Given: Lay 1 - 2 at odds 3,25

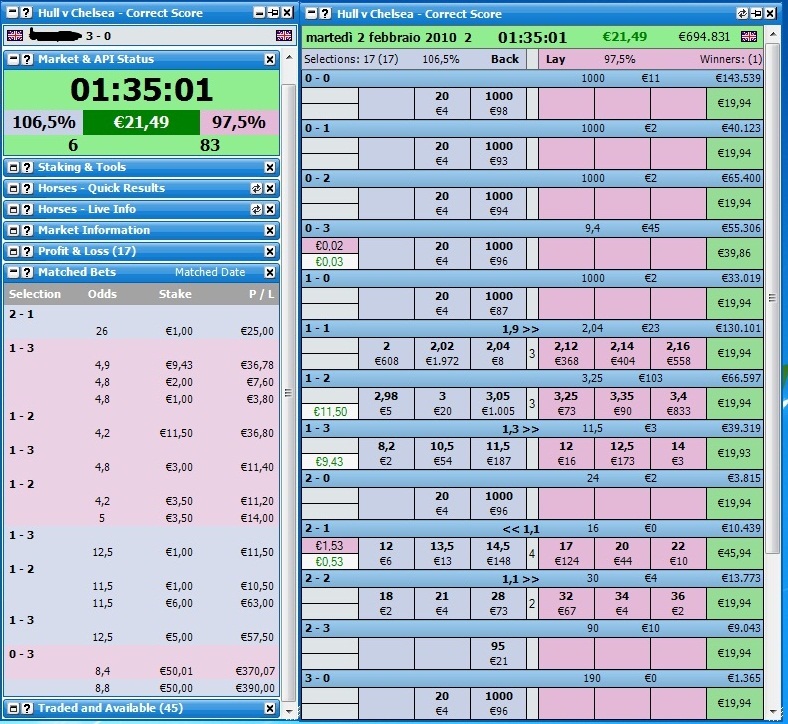Looking at the screenshot, I should click(x=566, y=403).
